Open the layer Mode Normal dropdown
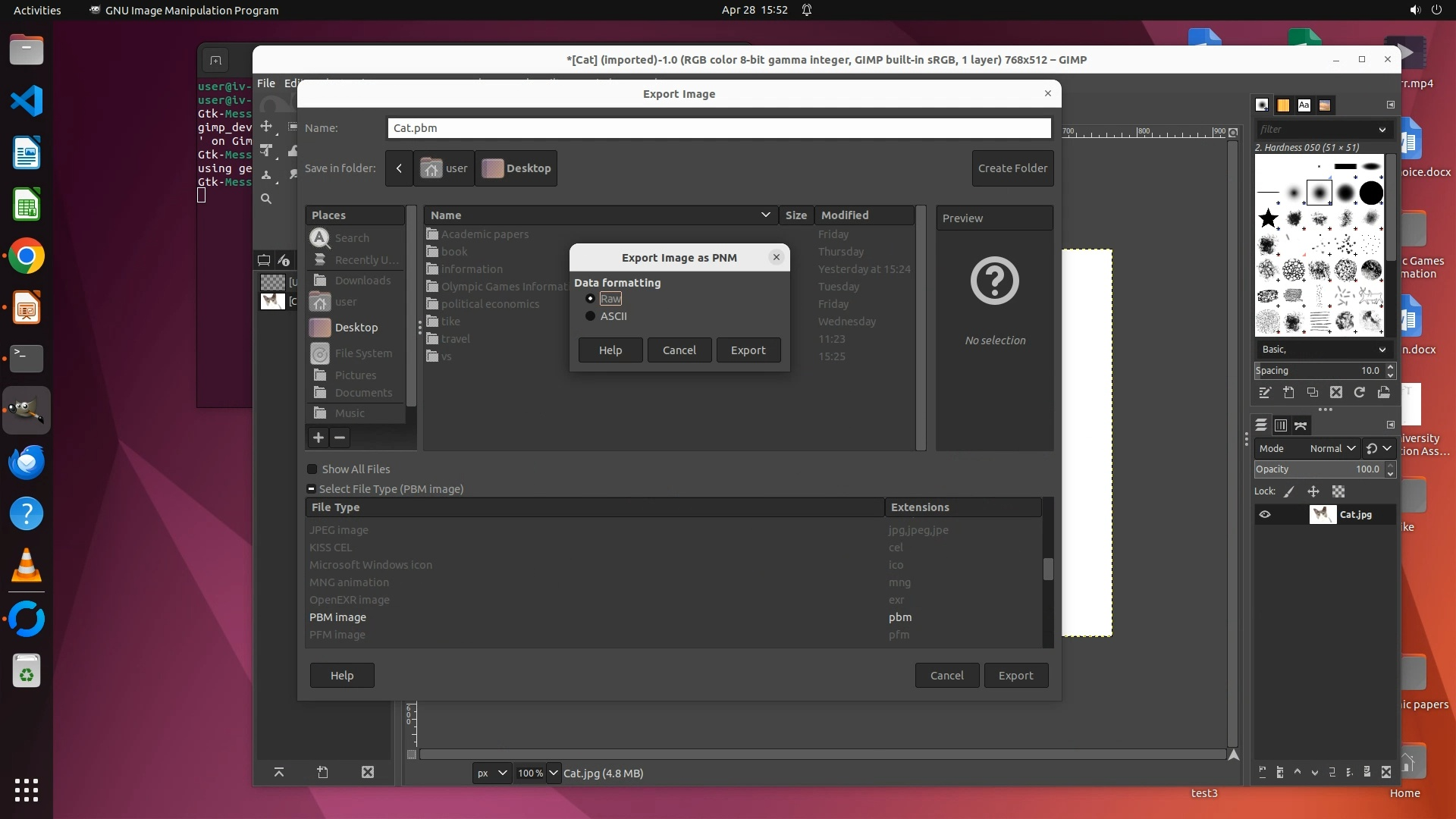 tap(1332, 448)
